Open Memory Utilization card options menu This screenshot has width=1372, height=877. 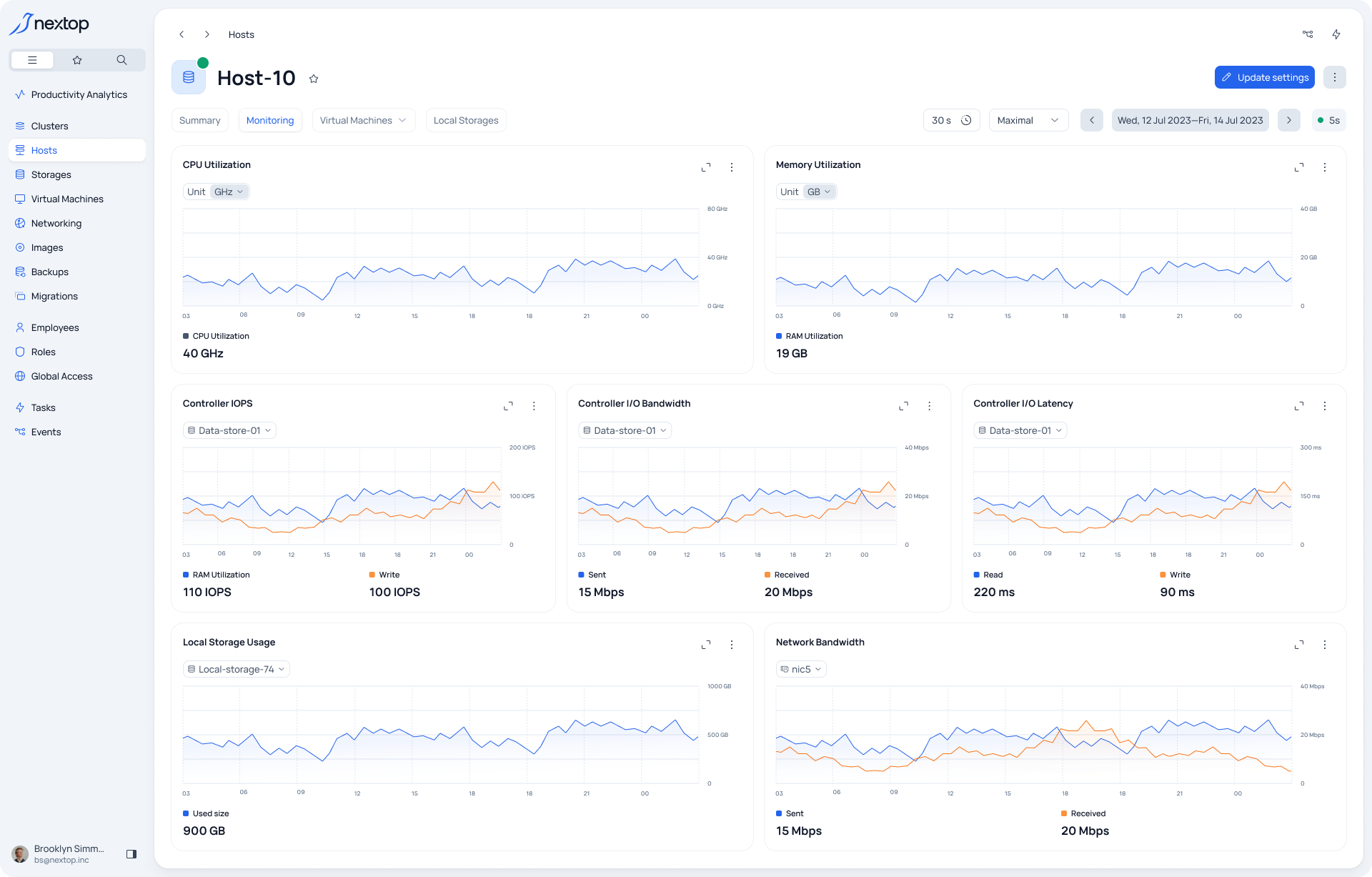(1325, 167)
